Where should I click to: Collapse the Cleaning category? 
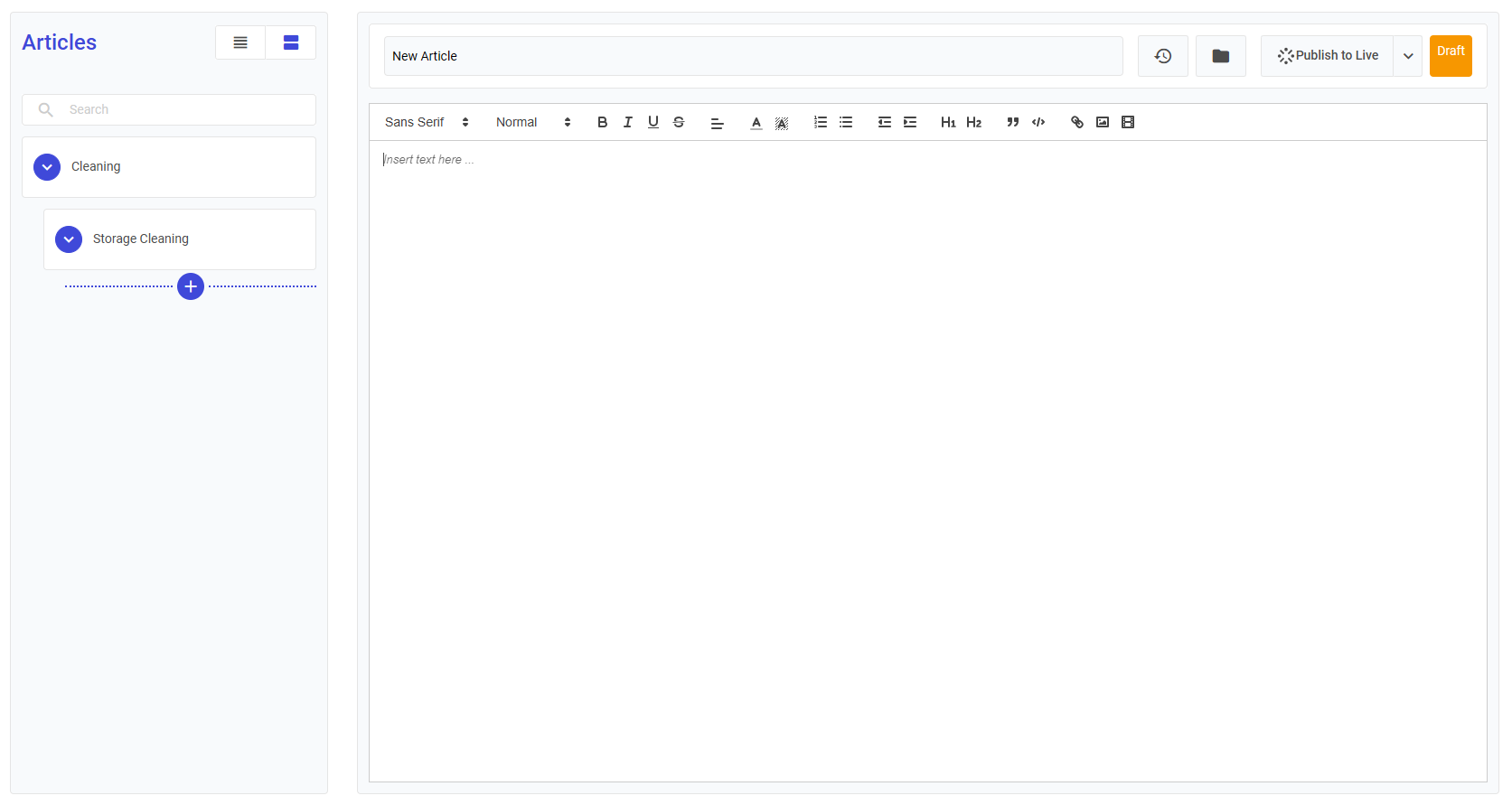pyautogui.click(x=47, y=167)
